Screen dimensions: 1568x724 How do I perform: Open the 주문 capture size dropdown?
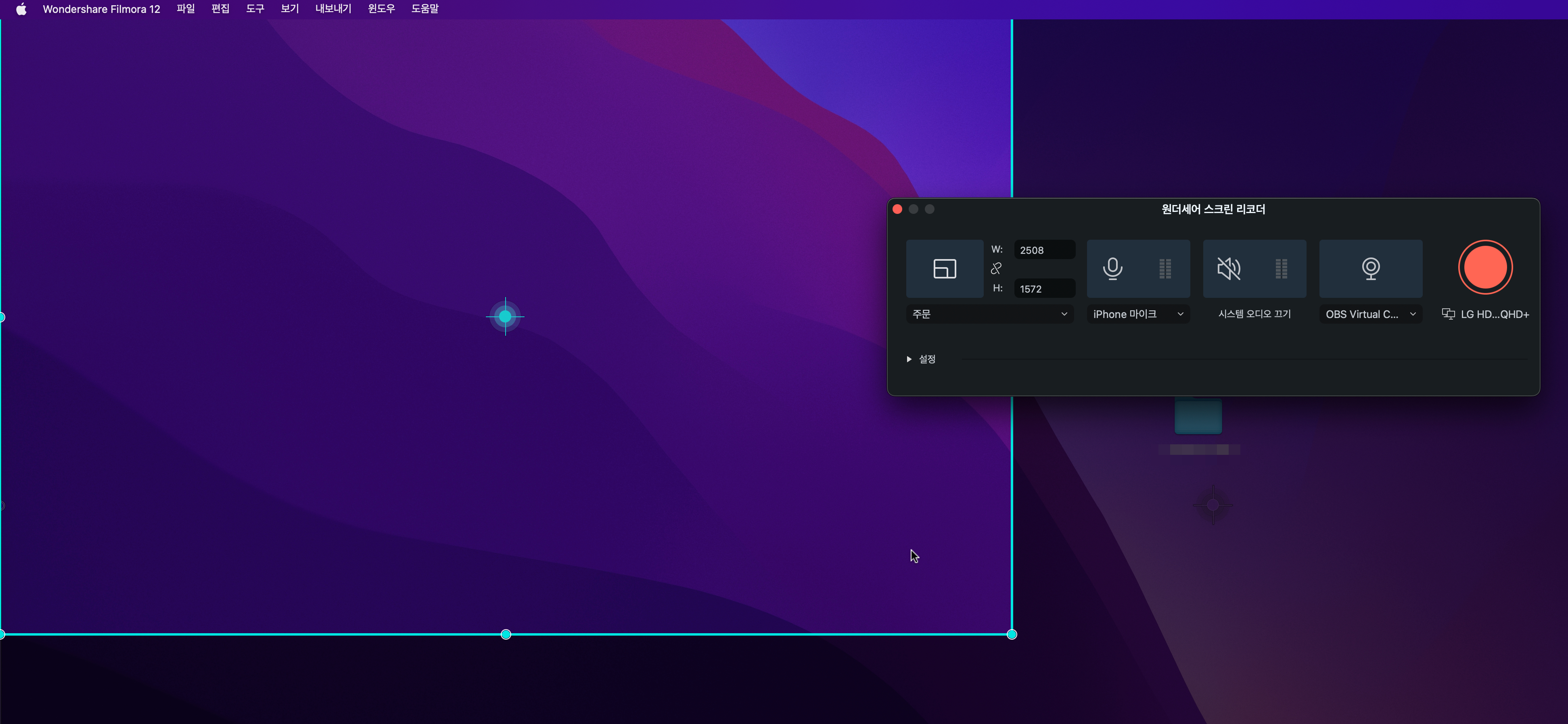990,314
